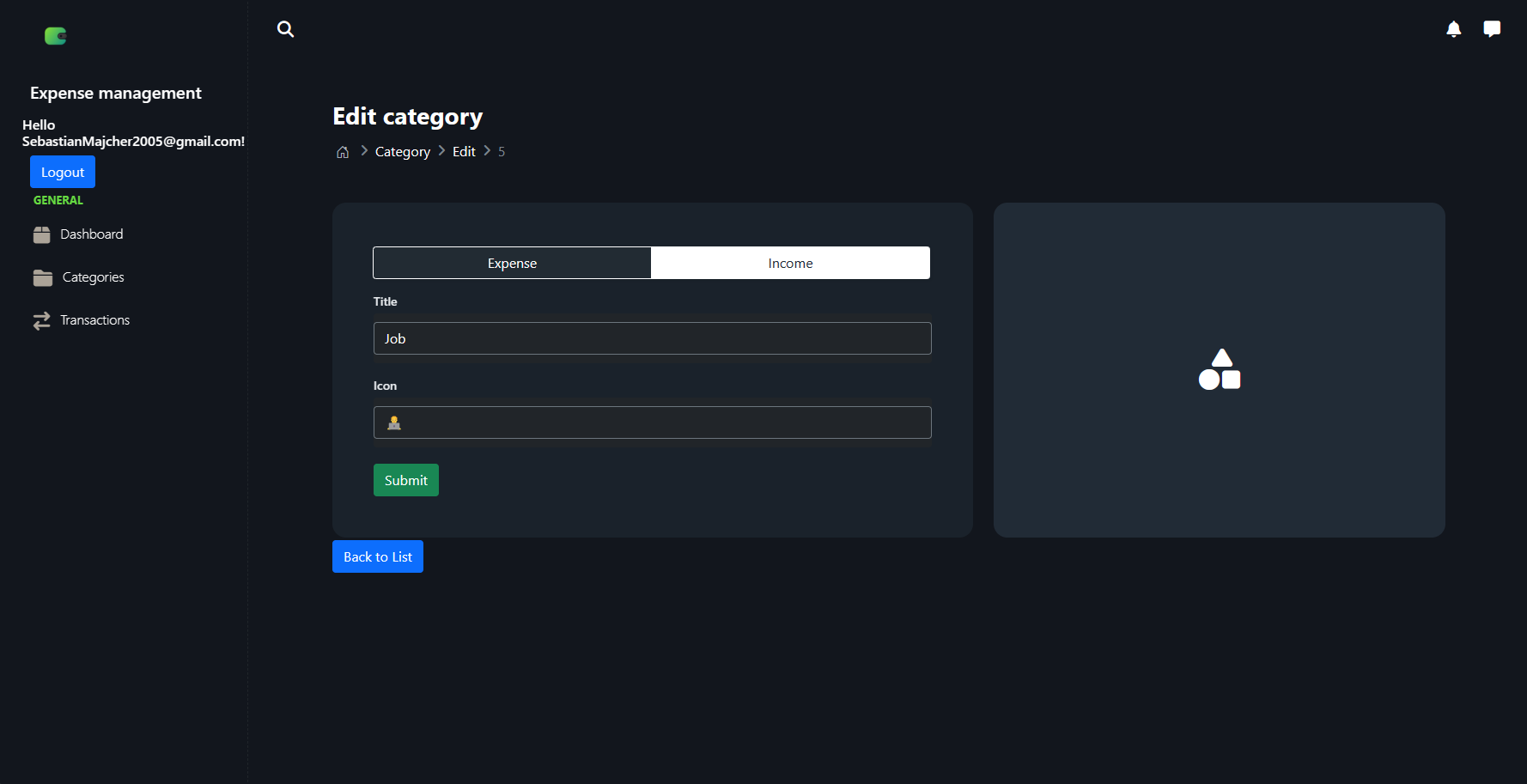The height and width of the screenshot is (784, 1527).
Task: Open the search icon
Action: click(x=285, y=29)
